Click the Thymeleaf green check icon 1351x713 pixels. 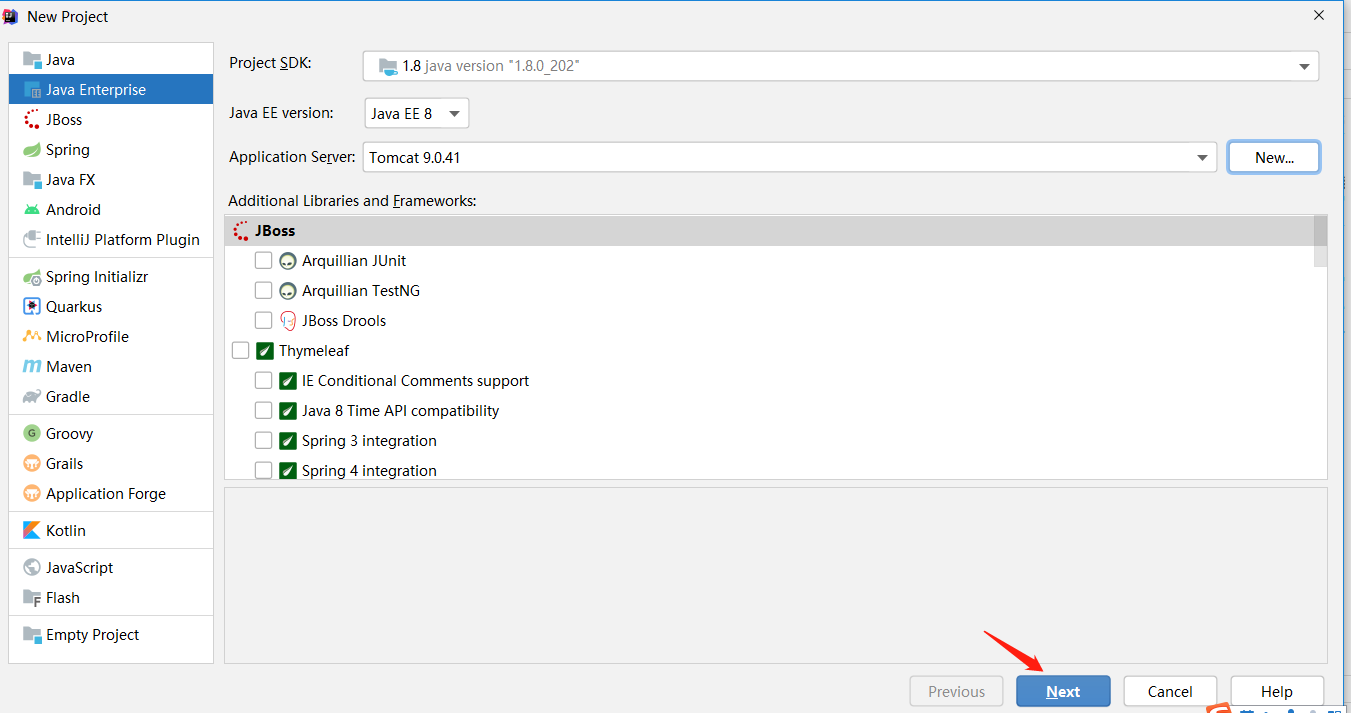coord(265,351)
